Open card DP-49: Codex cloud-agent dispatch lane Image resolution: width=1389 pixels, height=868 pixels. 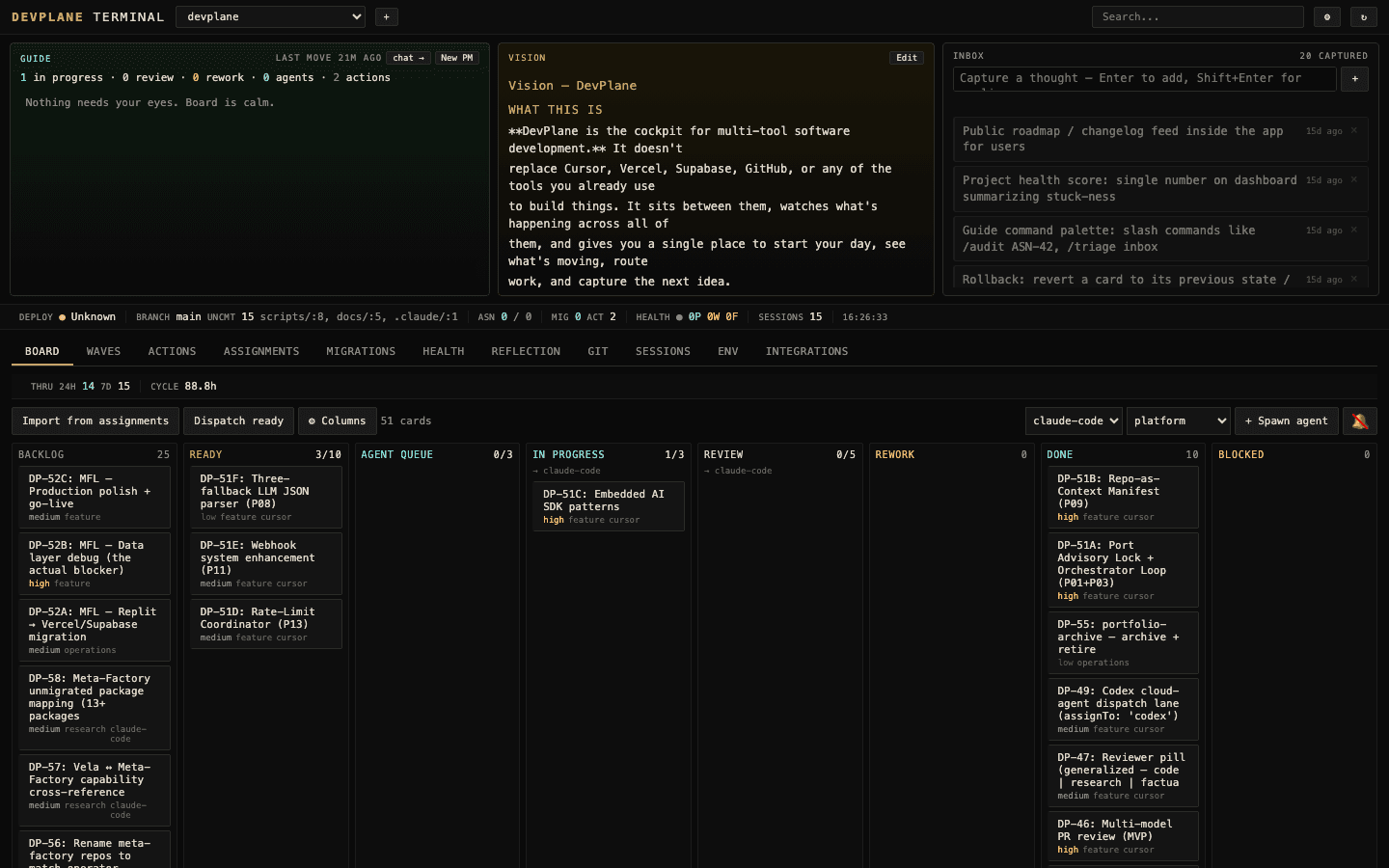(1123, 709)
